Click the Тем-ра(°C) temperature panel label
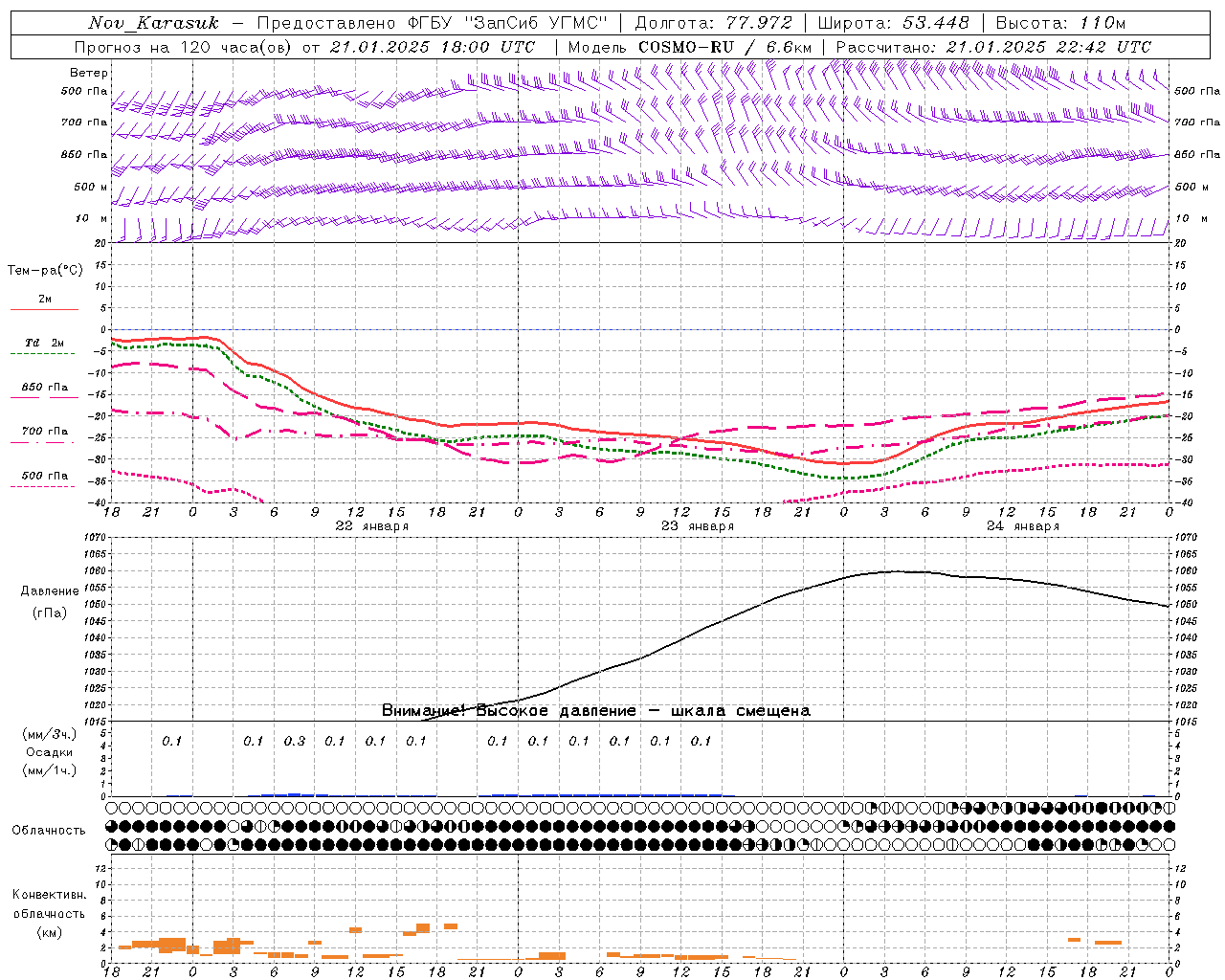Image resolution: width=1225 pixels, height=980 pixels. 45,271
